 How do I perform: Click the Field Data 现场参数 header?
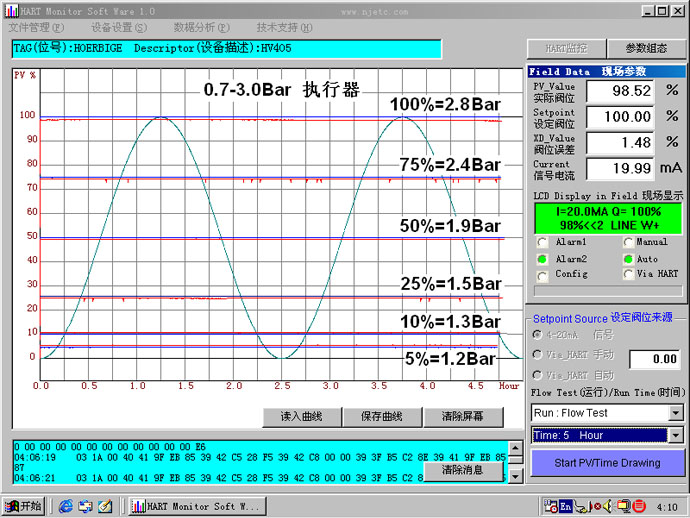(x=606, y=71)
